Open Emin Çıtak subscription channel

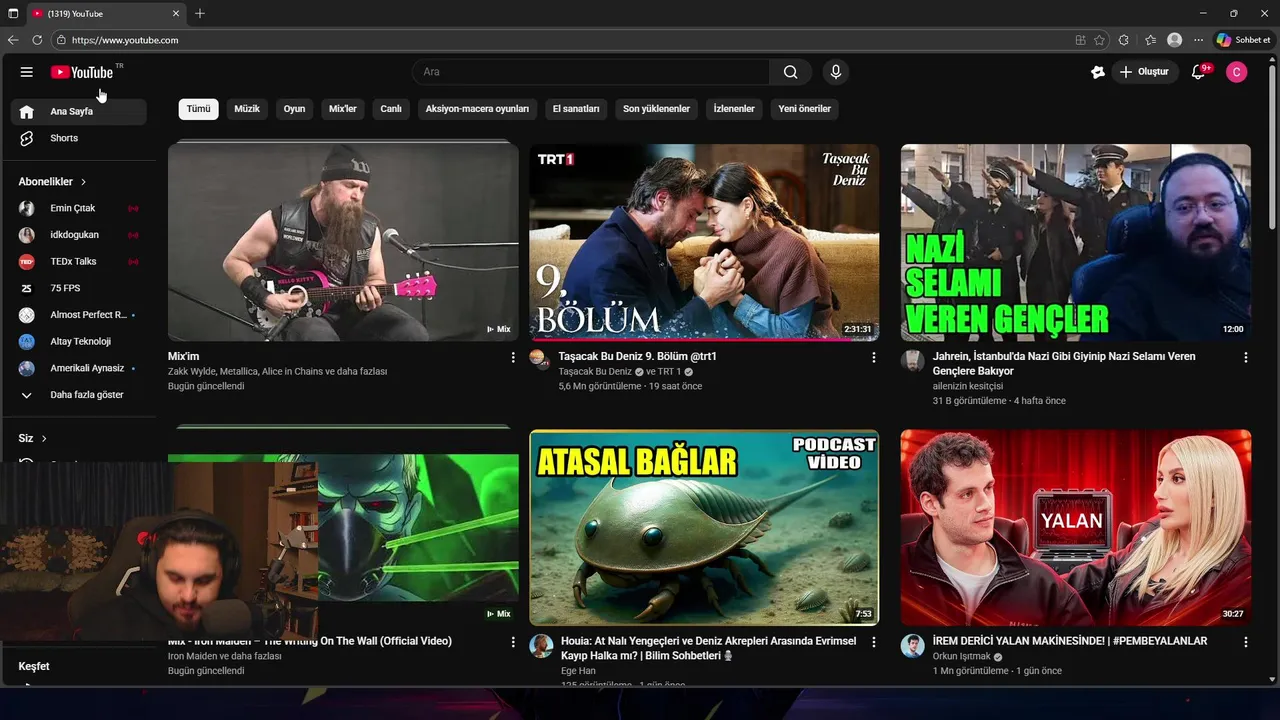coord(79,208)
